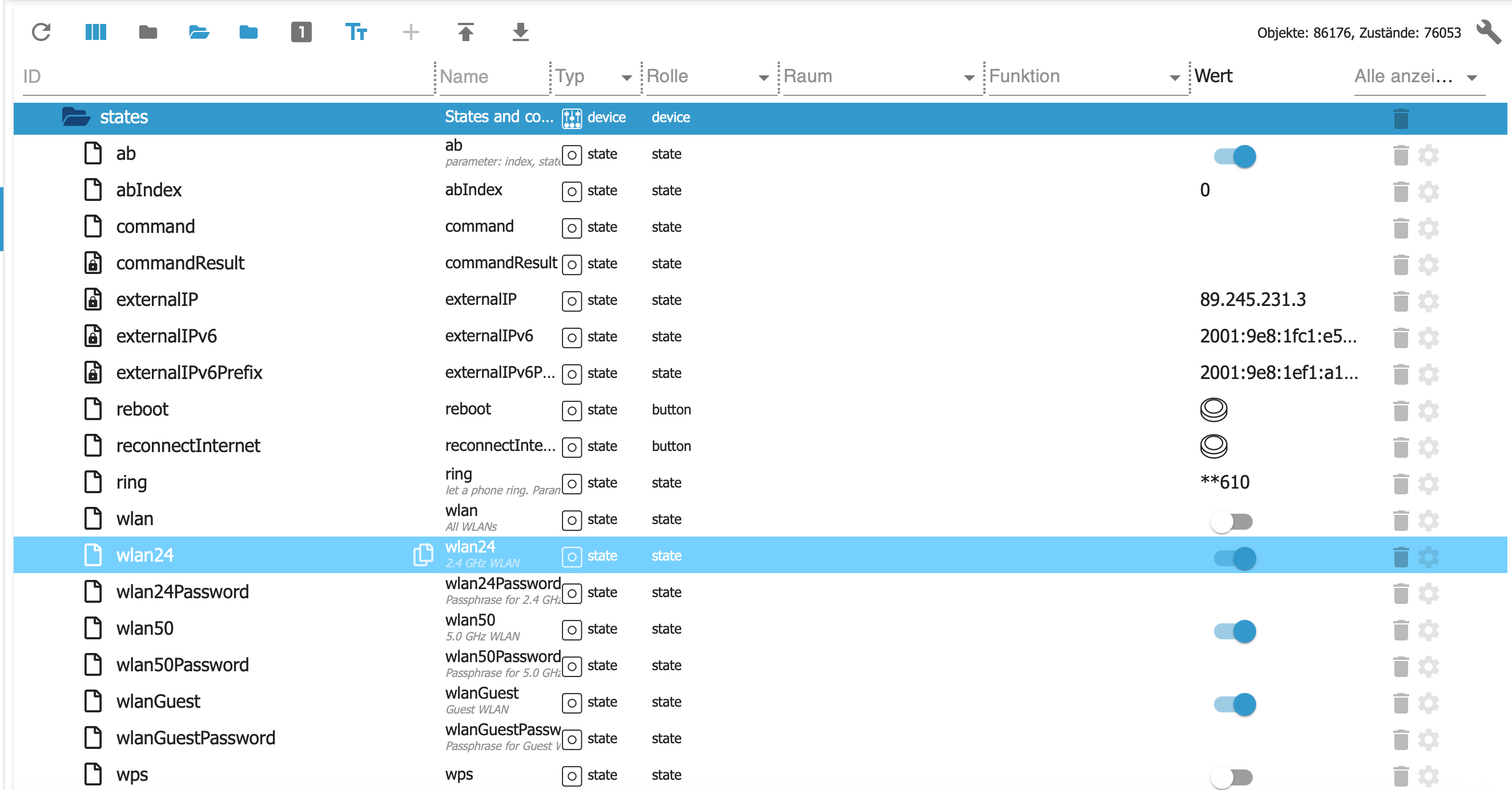Click the copy ID icon on wlan24
The width and height of the screenshot is (1512, 790).
coord(423,555)
